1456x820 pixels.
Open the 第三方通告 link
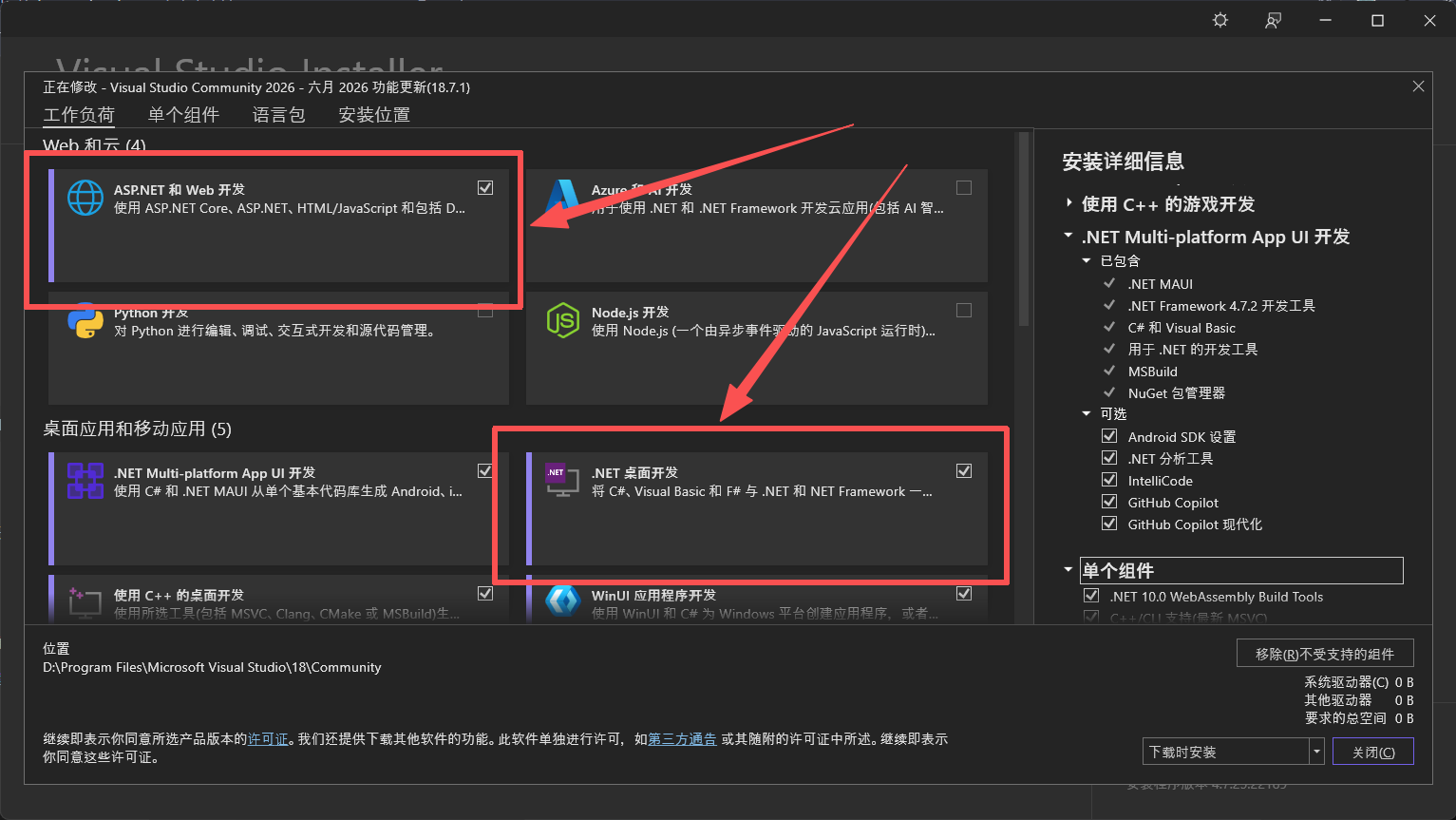tap(682, 739)
